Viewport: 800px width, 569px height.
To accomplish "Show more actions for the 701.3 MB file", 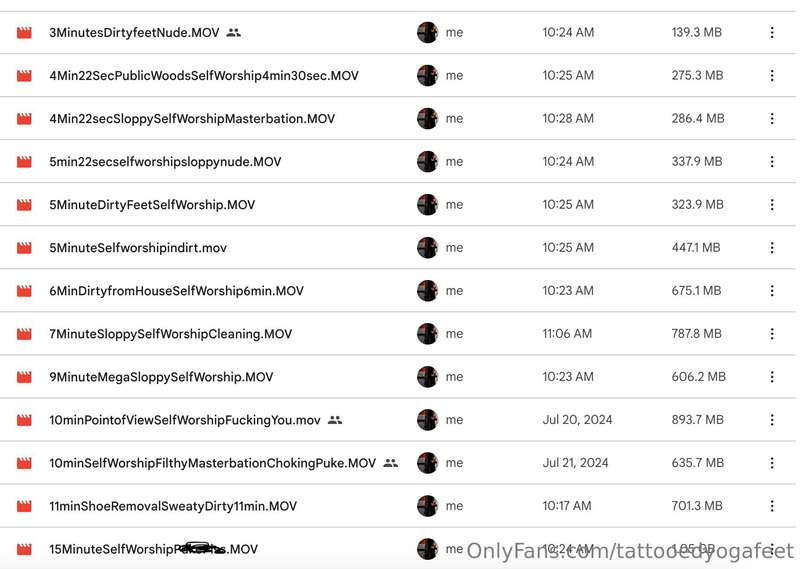I will click(x=772, y=506).
